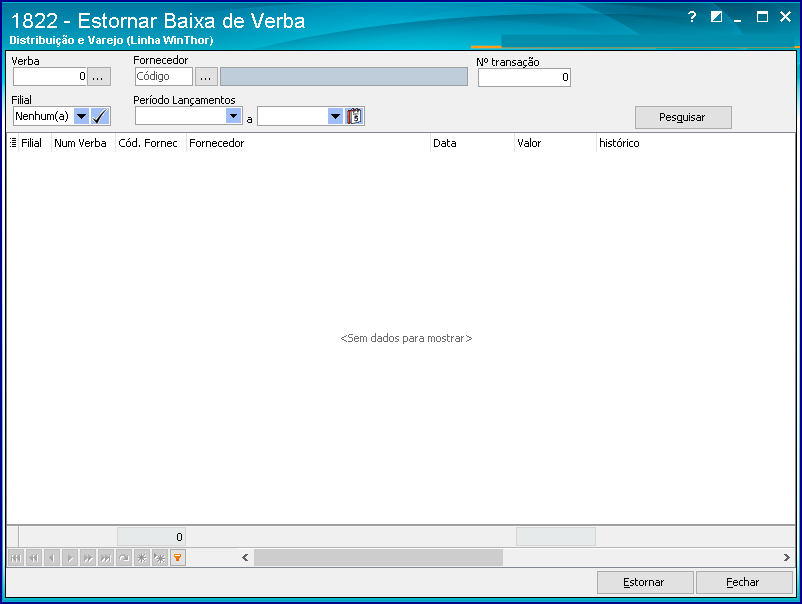Maximize the window
Viewport: 802px width, 604px height.
[x=762, y=17]
